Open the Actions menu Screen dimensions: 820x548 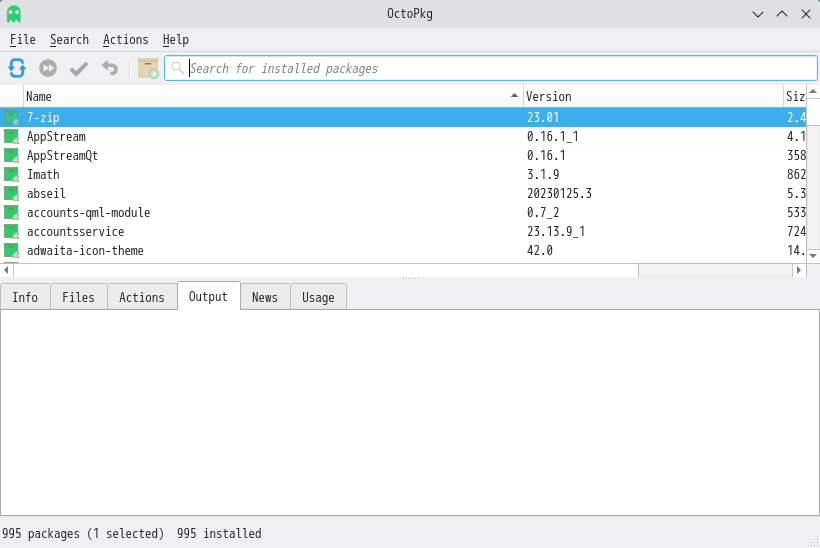[126, 40]
